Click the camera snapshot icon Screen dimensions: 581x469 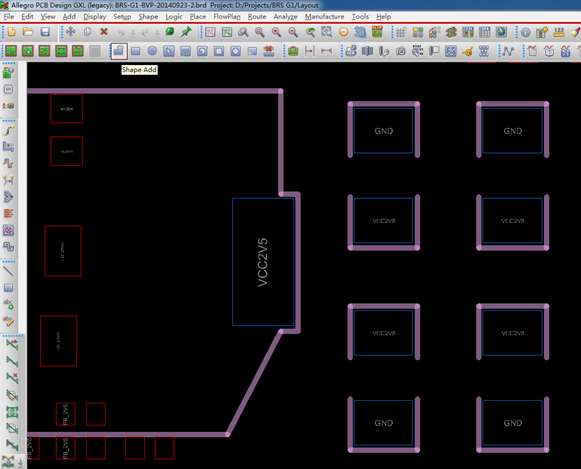click(x=401, y=51)
